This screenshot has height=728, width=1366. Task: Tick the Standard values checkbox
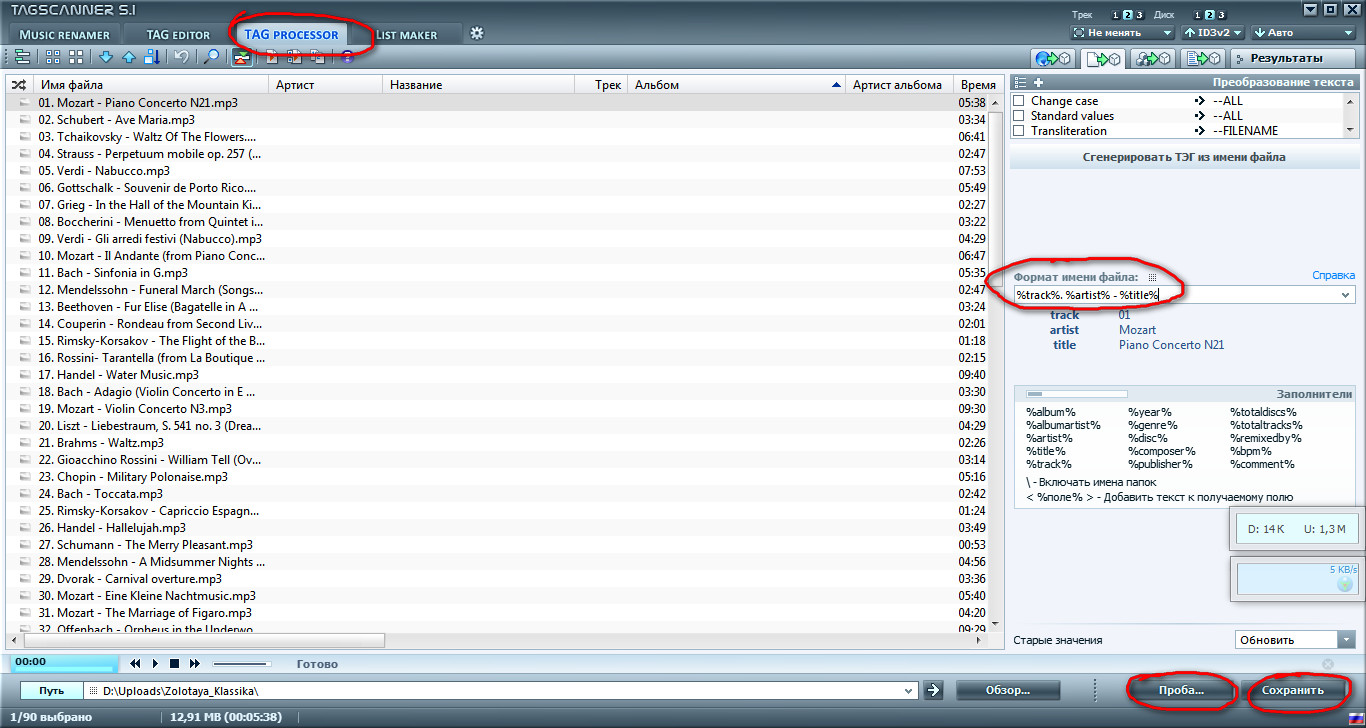[1019, 116]
